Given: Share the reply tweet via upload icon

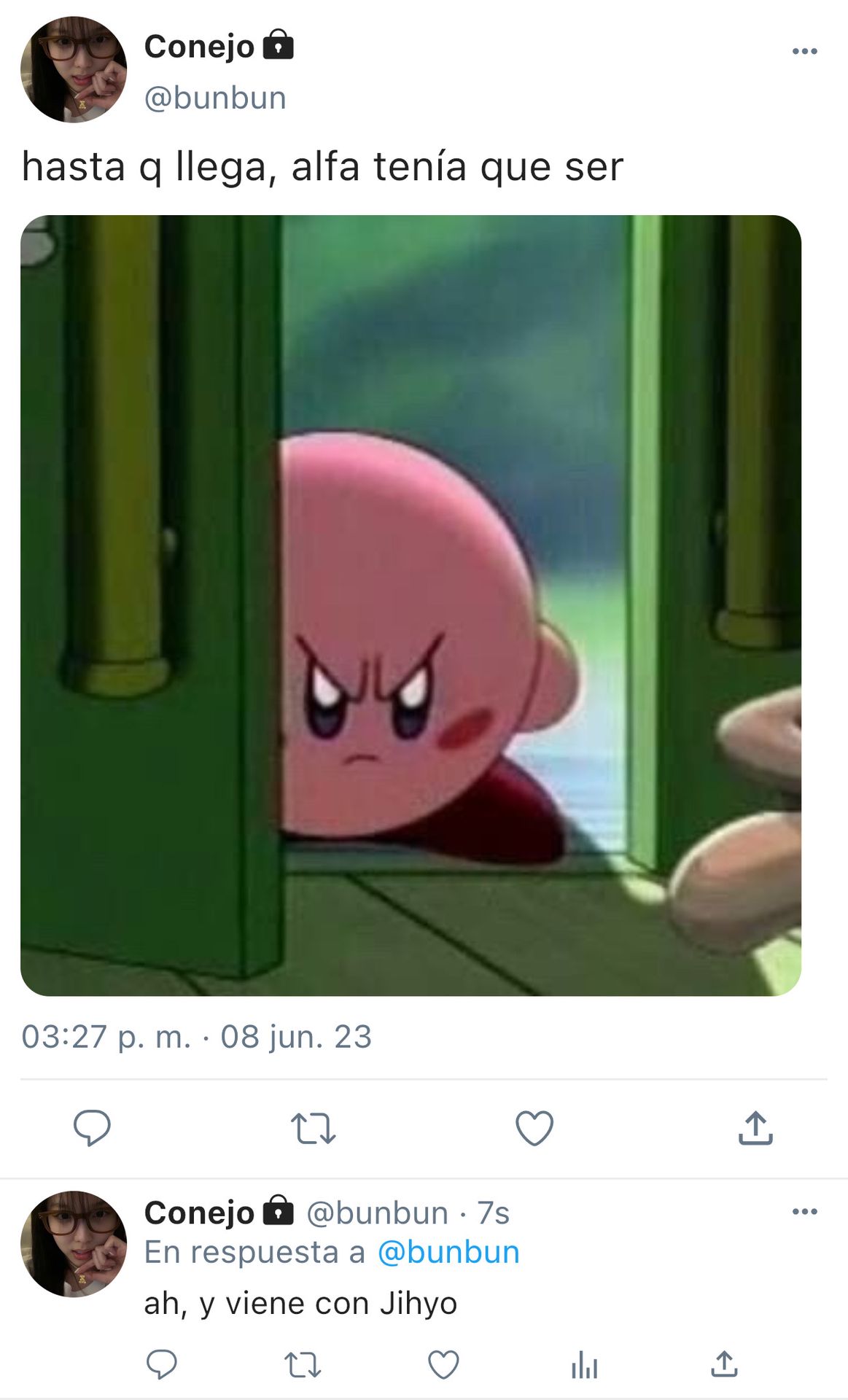Looking at the screenshot, I should 724,1364.
